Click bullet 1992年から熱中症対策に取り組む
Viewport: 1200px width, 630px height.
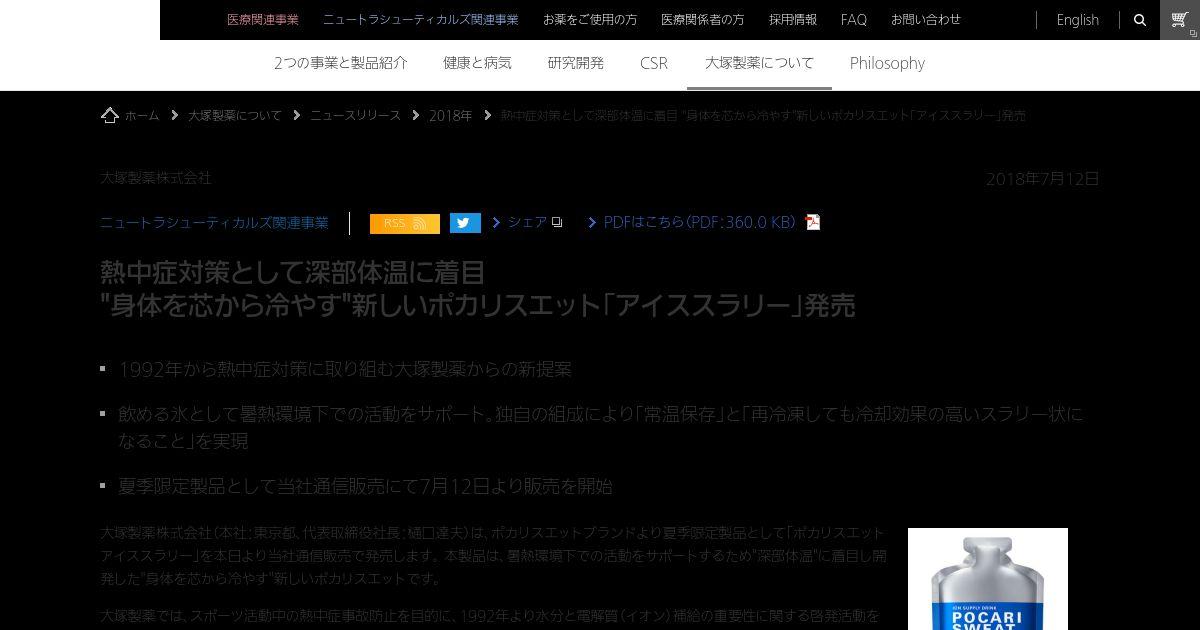point(345,369)
